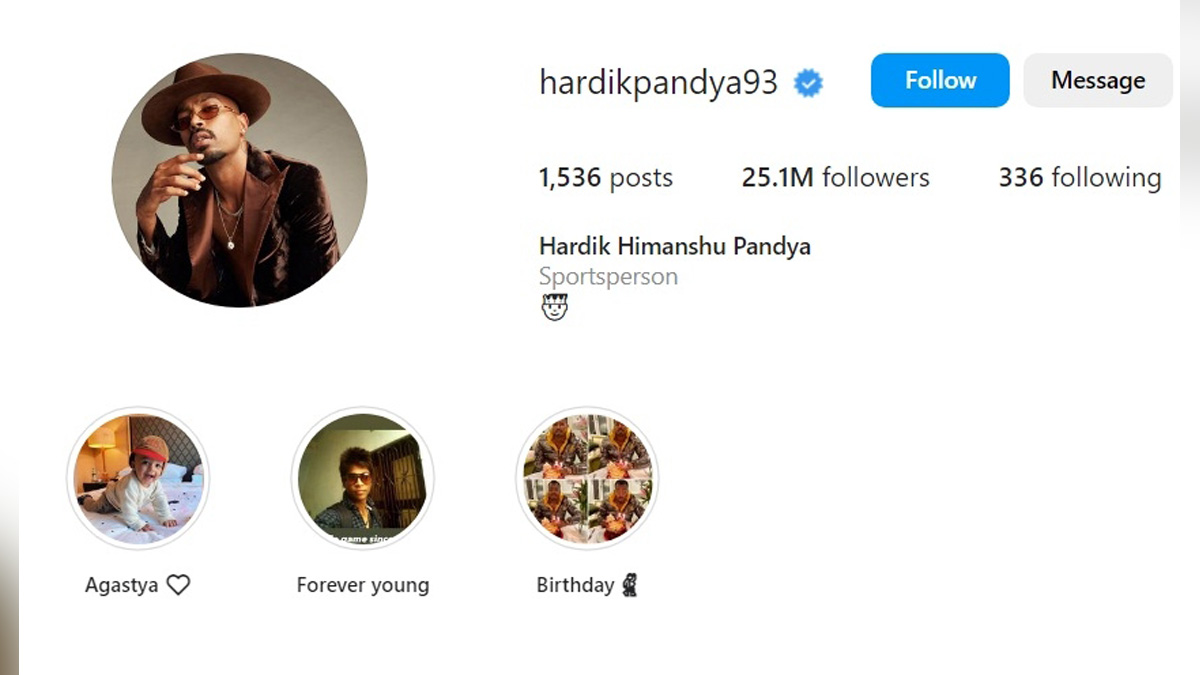Viewport: 1200px width, 675px height.
Task: Follow the hardikpandya93 account
Action: (x=940, y=80)
